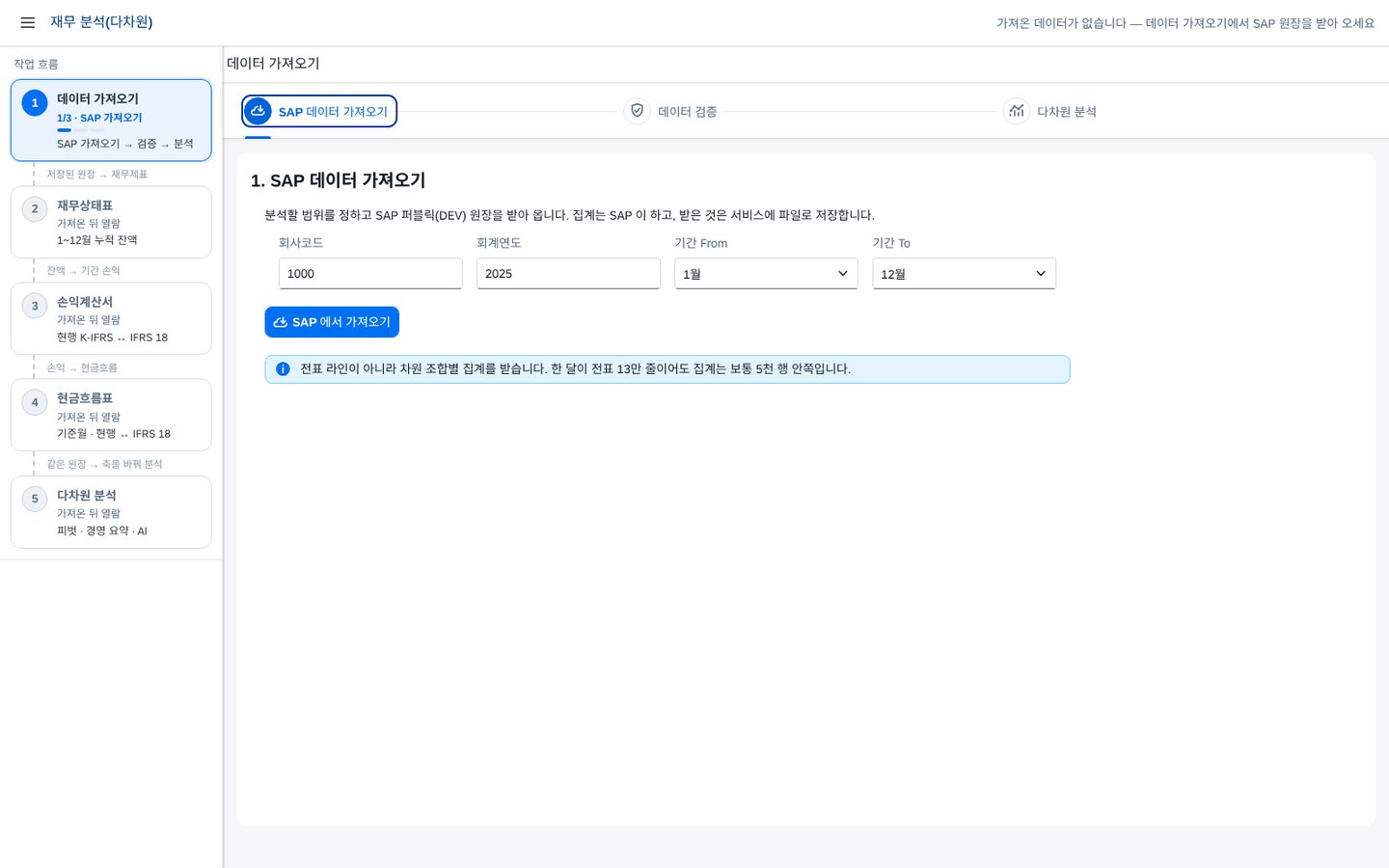Open the 손익계산서 workflow card

tap(111, 318)
